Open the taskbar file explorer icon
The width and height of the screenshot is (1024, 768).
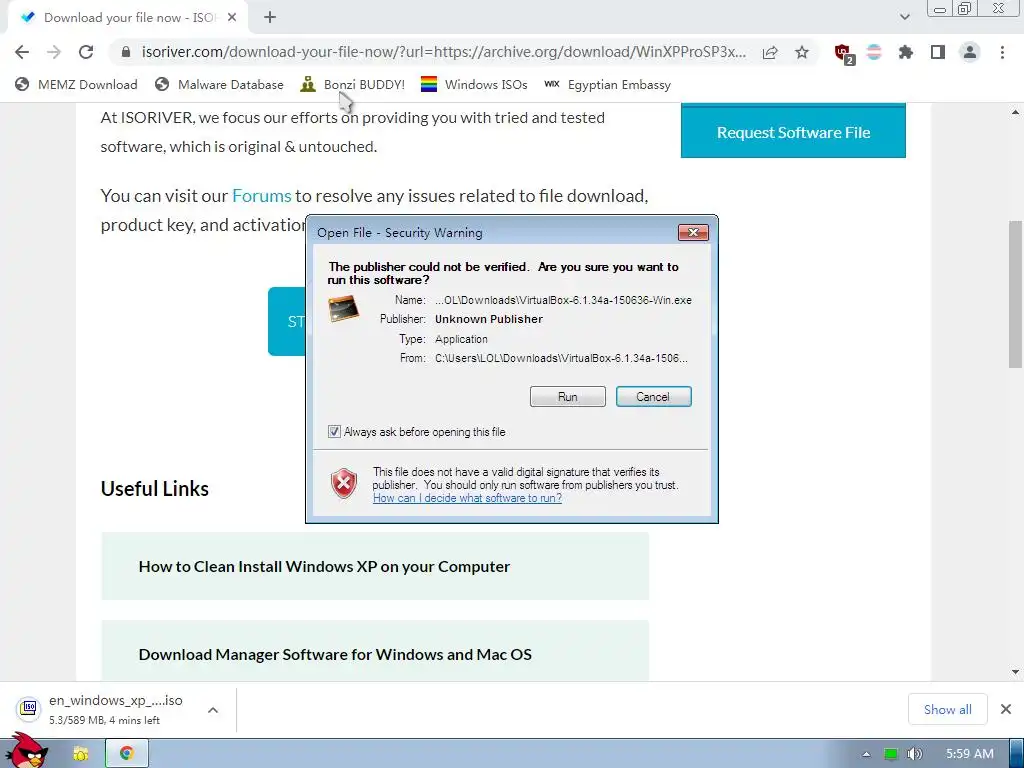pos(81,754)
